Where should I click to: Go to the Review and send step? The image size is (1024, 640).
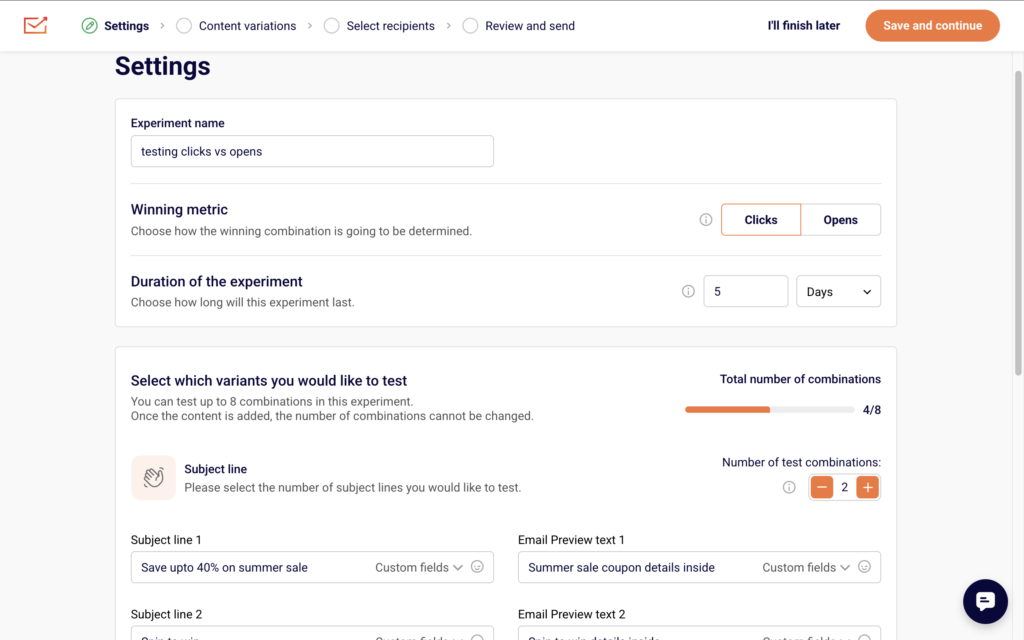(x=530, y=26)
